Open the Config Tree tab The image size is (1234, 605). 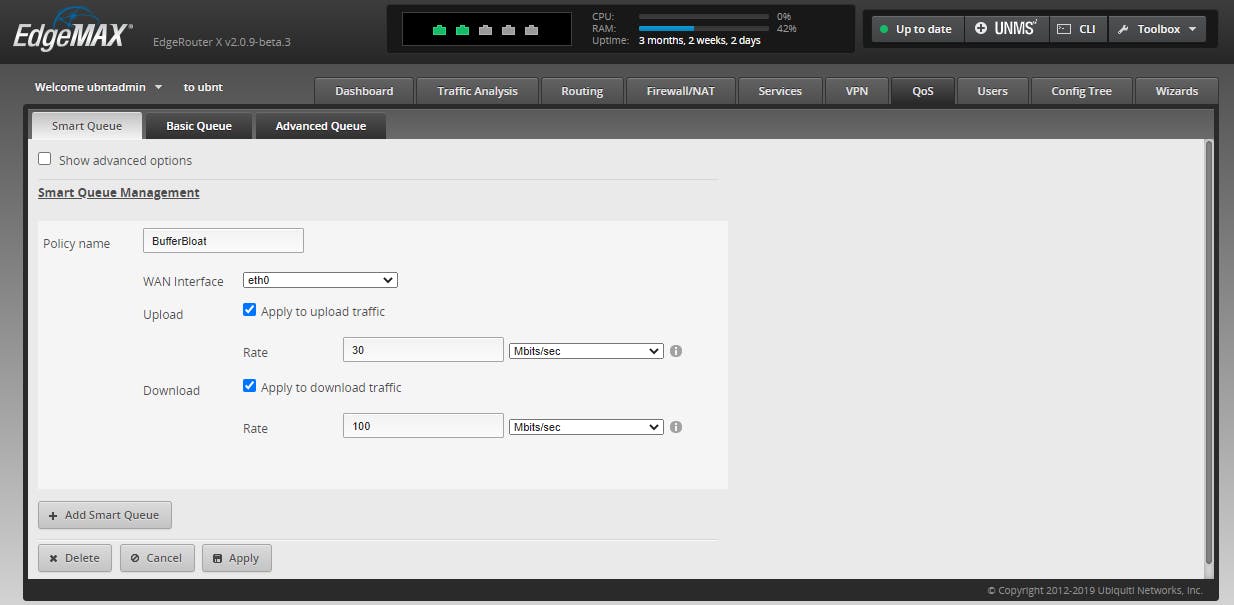1081,91
